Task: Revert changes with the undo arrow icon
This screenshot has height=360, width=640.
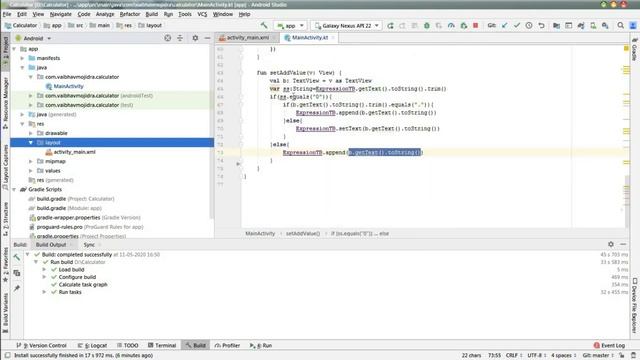Action: tap(541, 25)
